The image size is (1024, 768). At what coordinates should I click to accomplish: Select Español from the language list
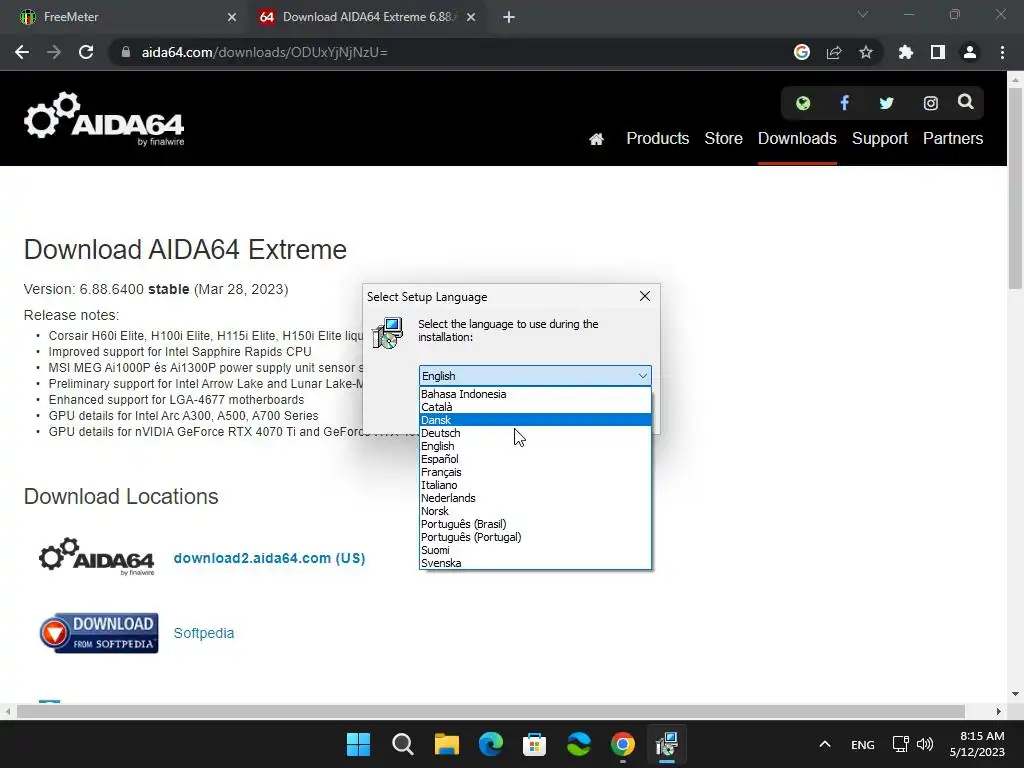coord(535,459)
